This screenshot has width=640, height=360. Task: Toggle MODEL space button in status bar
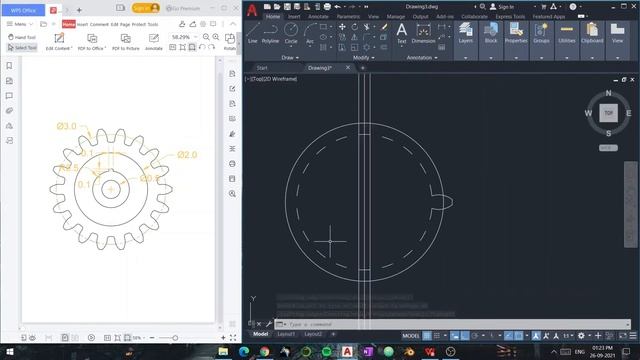411,336
